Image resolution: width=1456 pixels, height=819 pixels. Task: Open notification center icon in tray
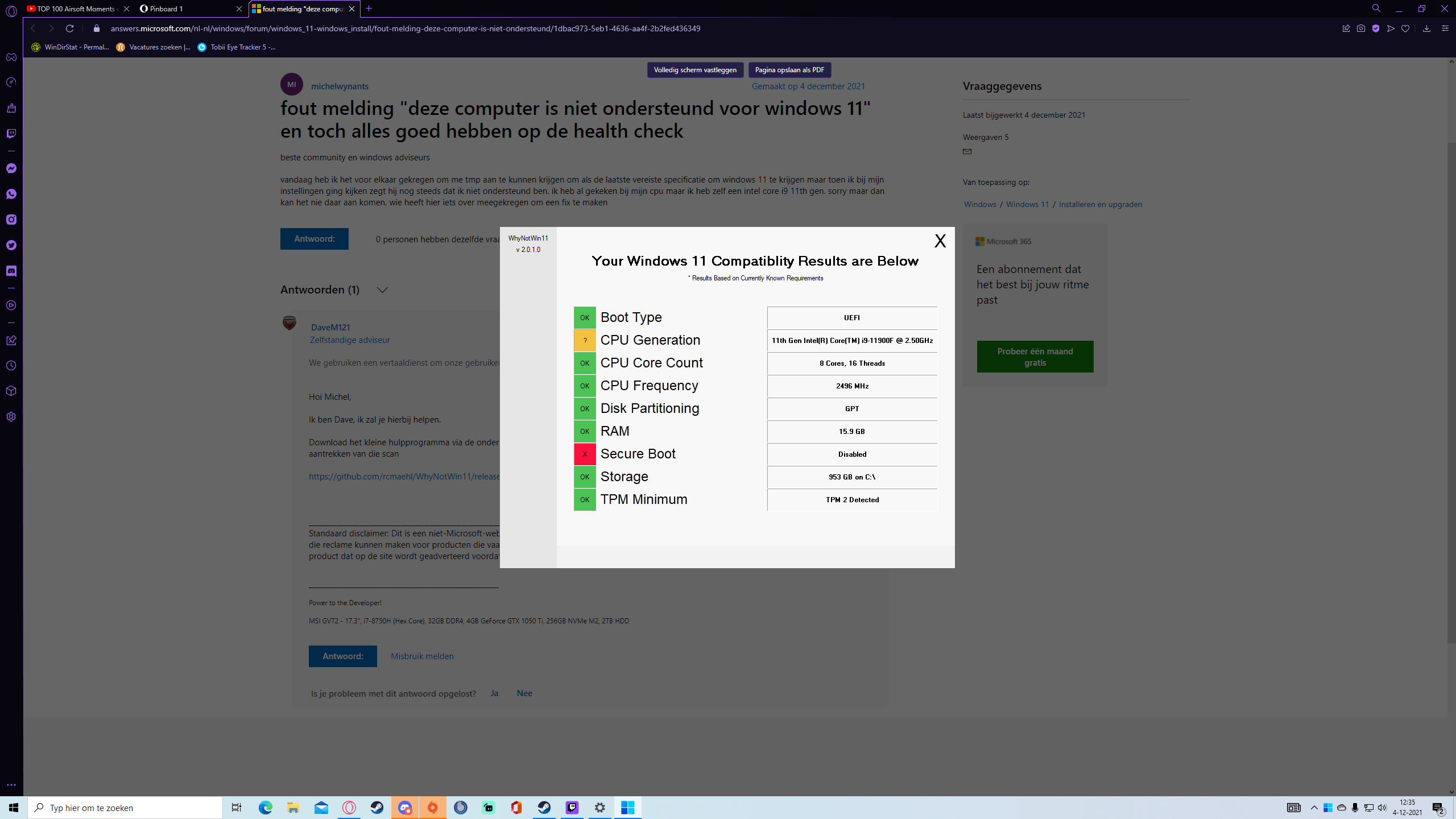pyautogui.click(x=1438, y=808)
